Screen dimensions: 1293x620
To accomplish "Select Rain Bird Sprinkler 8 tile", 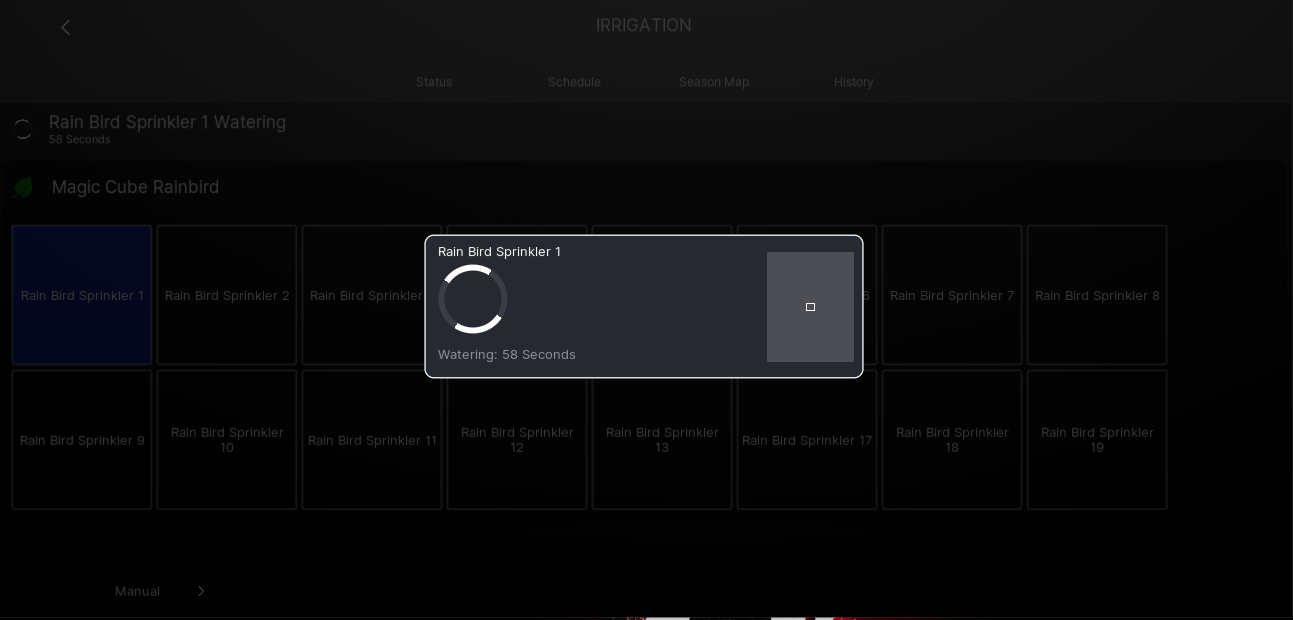I will tap(1097, 295).
